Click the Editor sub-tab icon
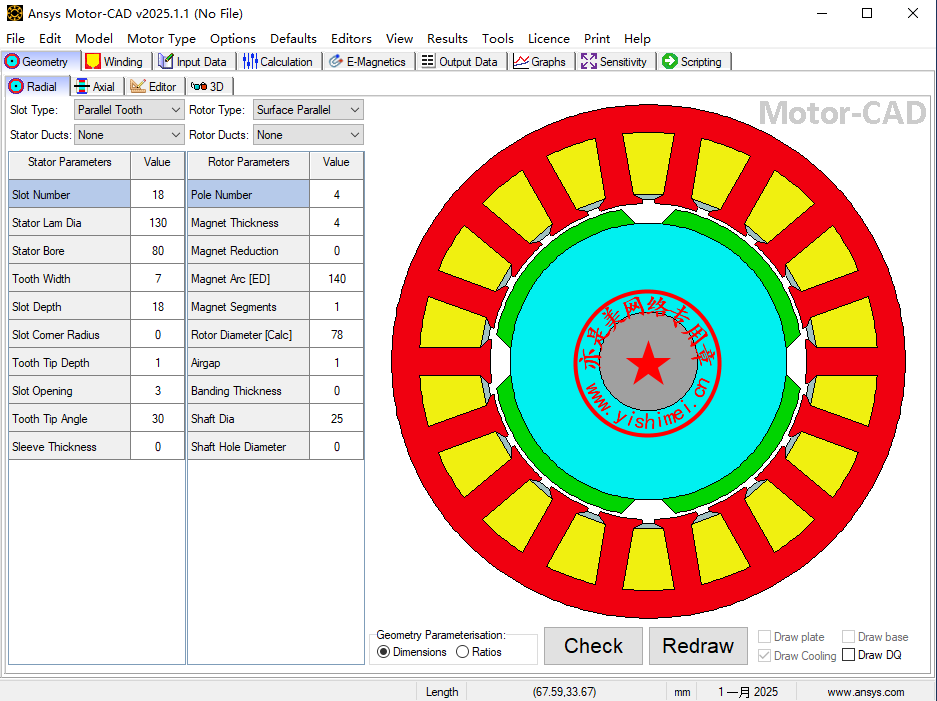The image size is (937, 701). click(x=138, y=87)
